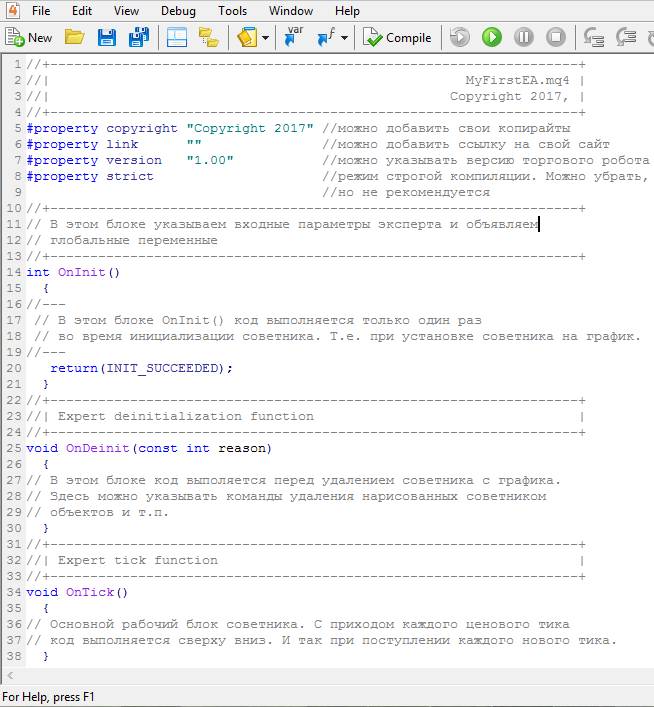The width and height of the screenshot is (654, 707).
Task: Open a file with the folder icon
Action: 74,38
